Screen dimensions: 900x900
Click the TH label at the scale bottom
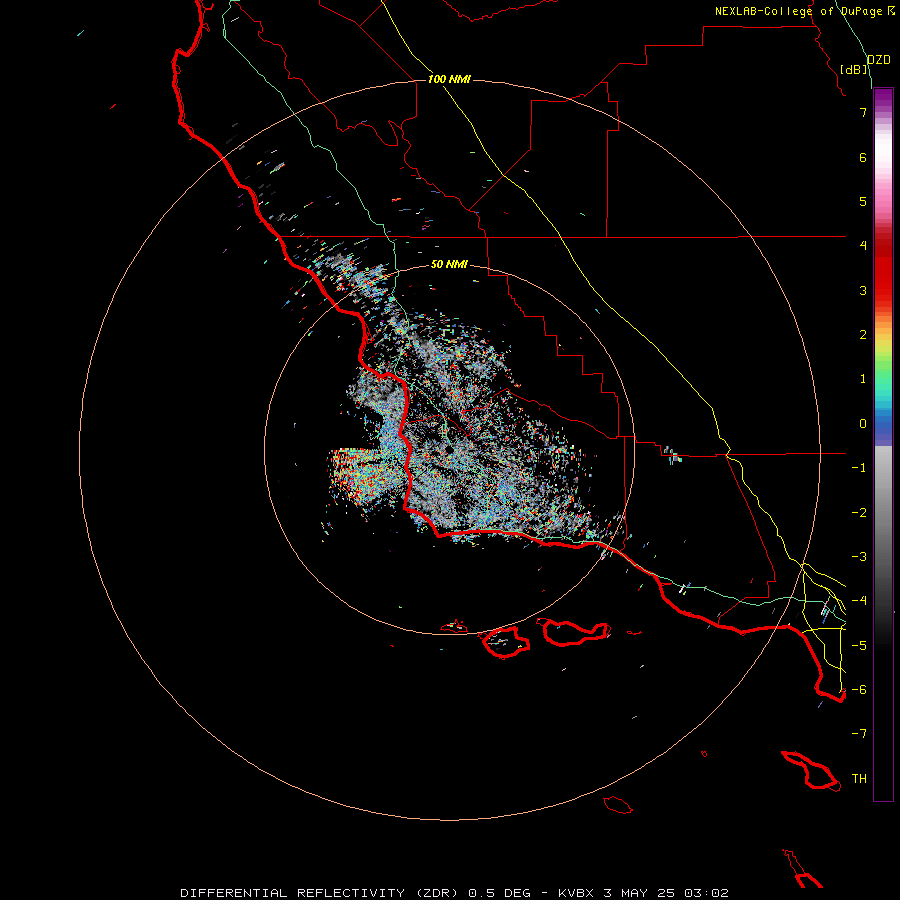coord(859,779)
